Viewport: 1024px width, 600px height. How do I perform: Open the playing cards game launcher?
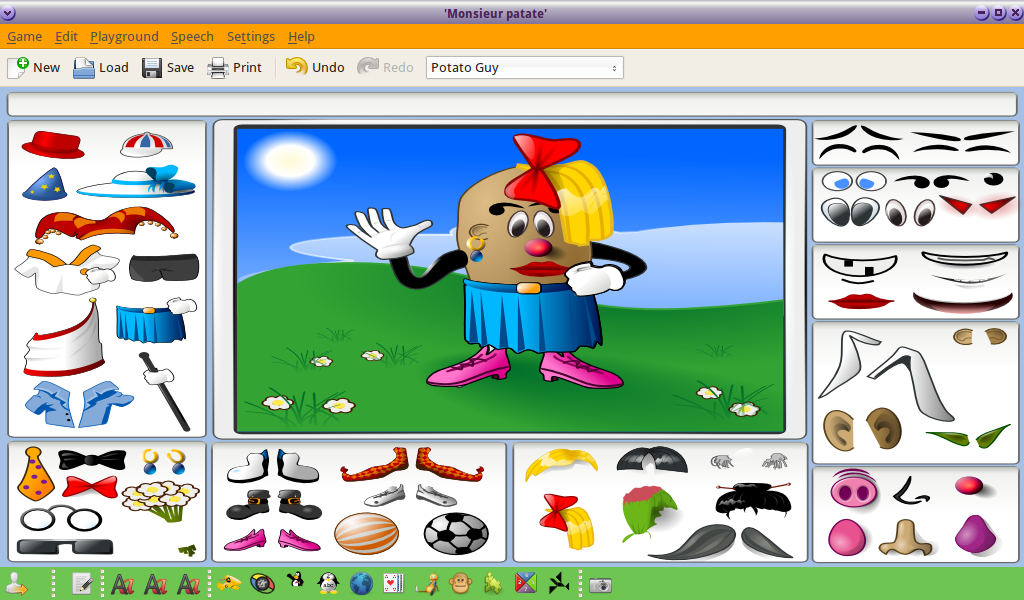394,583
